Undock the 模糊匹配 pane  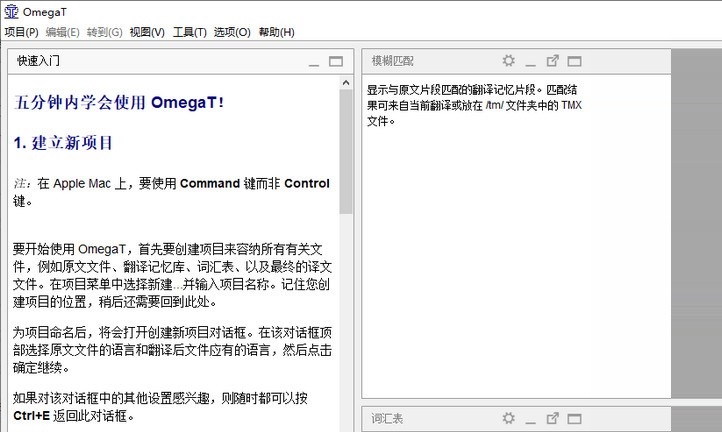pos(553,61)
